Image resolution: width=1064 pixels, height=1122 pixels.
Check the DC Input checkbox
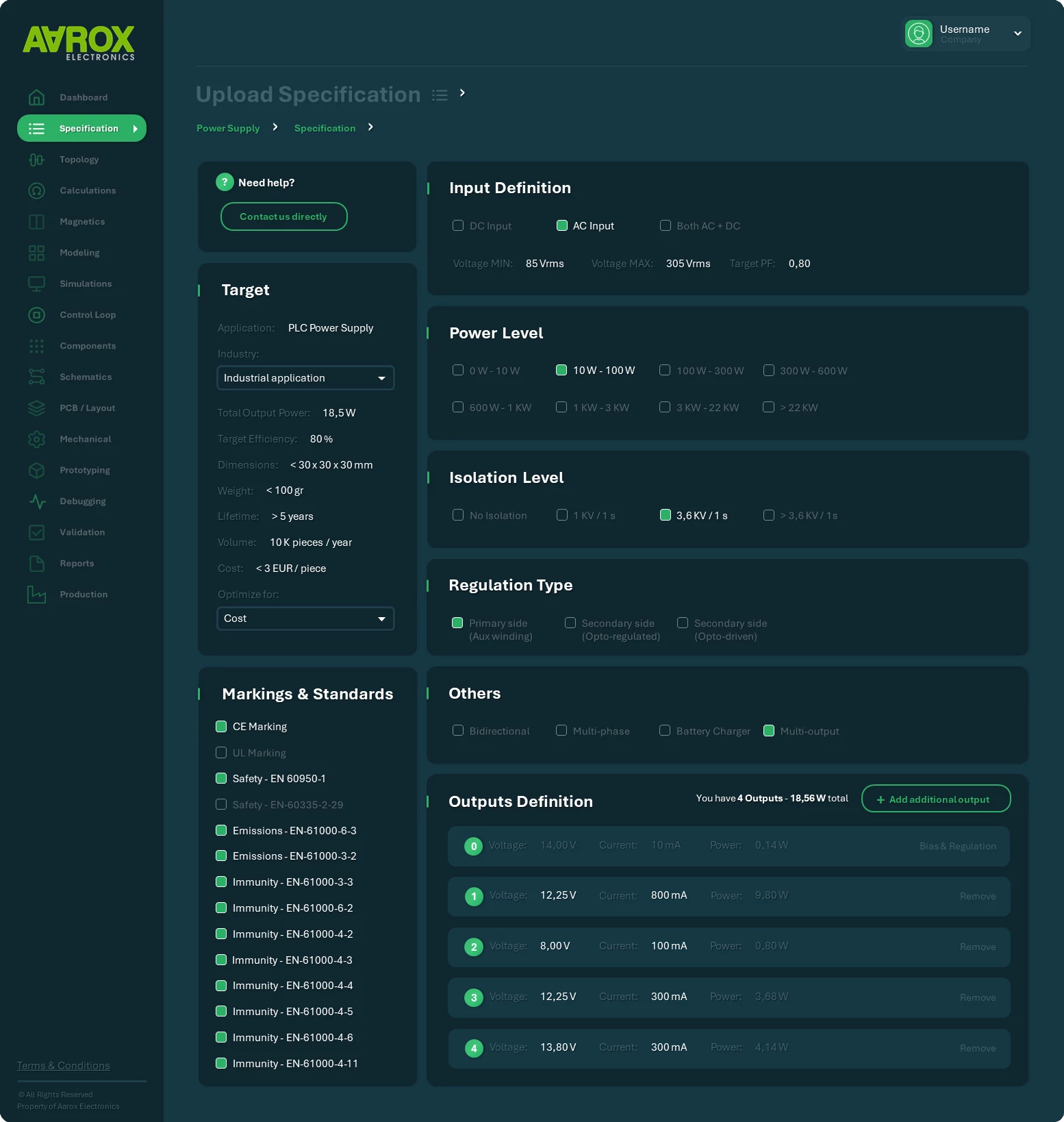458,225
